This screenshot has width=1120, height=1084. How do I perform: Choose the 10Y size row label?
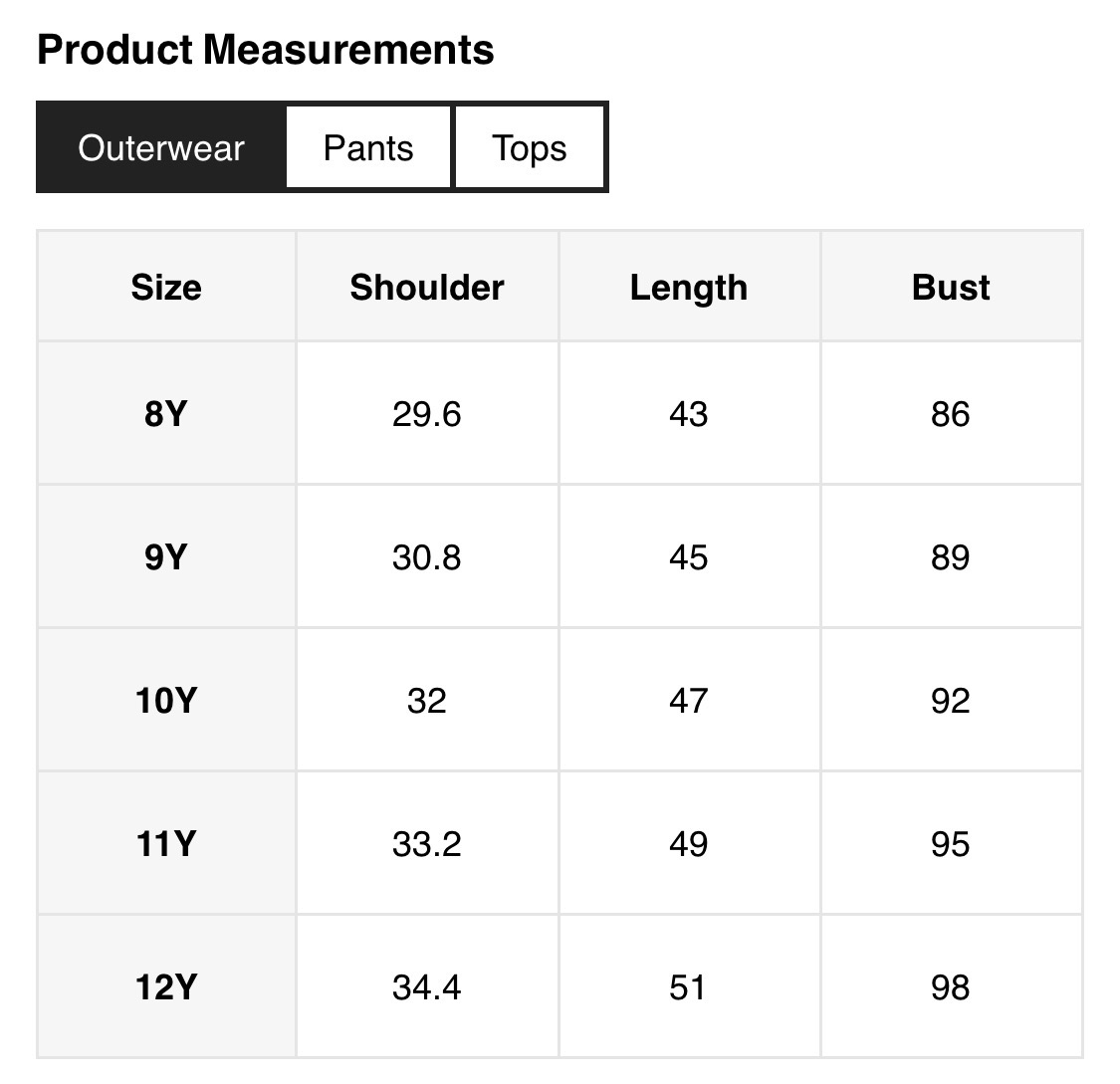pyautogui.click(x=166, y=701)
